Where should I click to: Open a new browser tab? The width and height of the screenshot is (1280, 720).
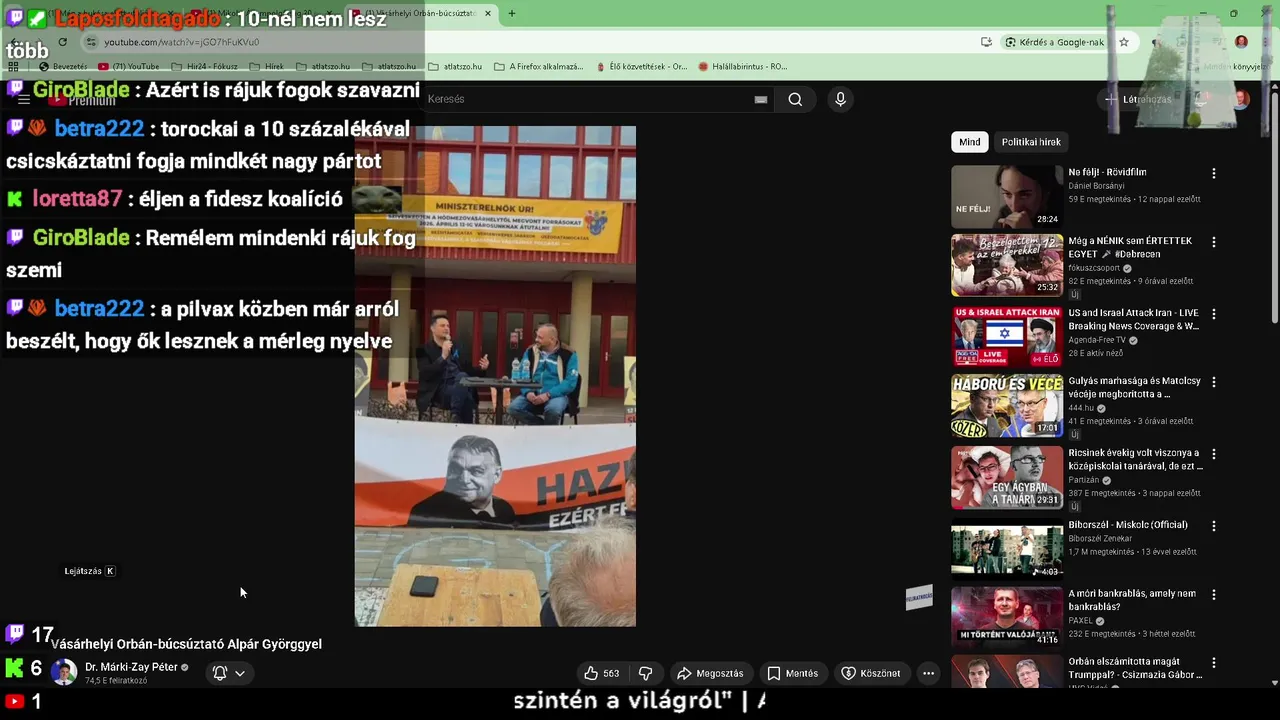click(x=512, y=13)
